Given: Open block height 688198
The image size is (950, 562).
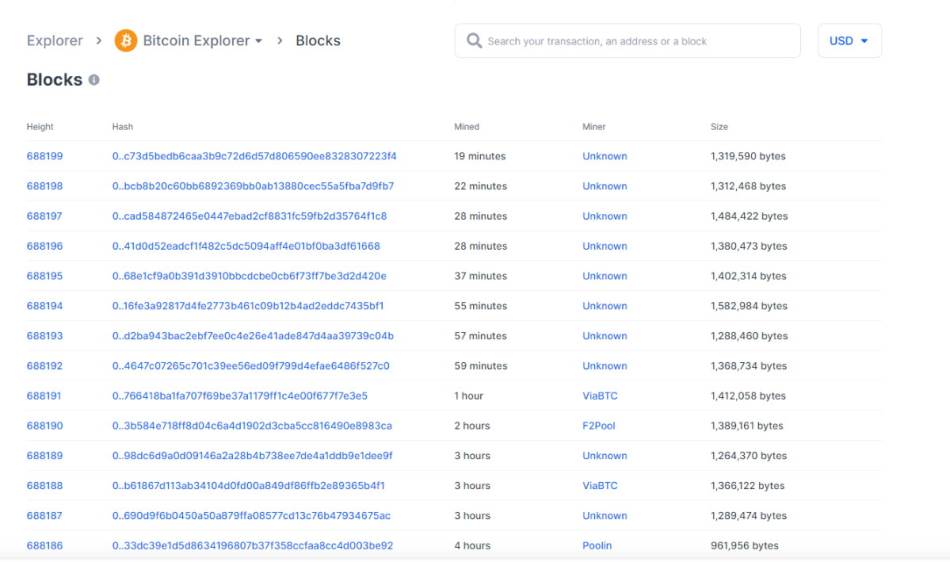Looking at the screenshot, I should 45,186.
